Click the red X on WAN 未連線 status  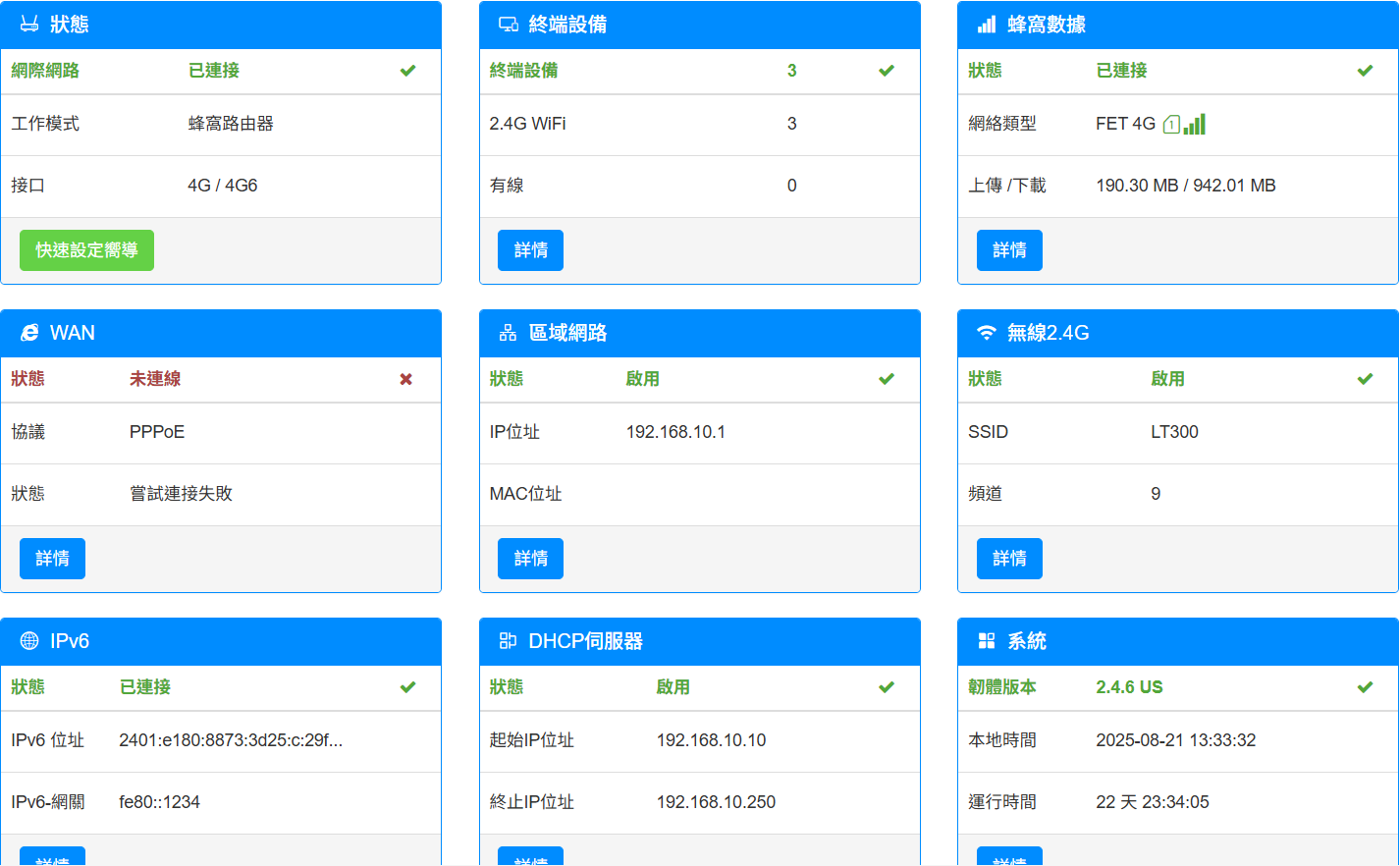[405, 379]
